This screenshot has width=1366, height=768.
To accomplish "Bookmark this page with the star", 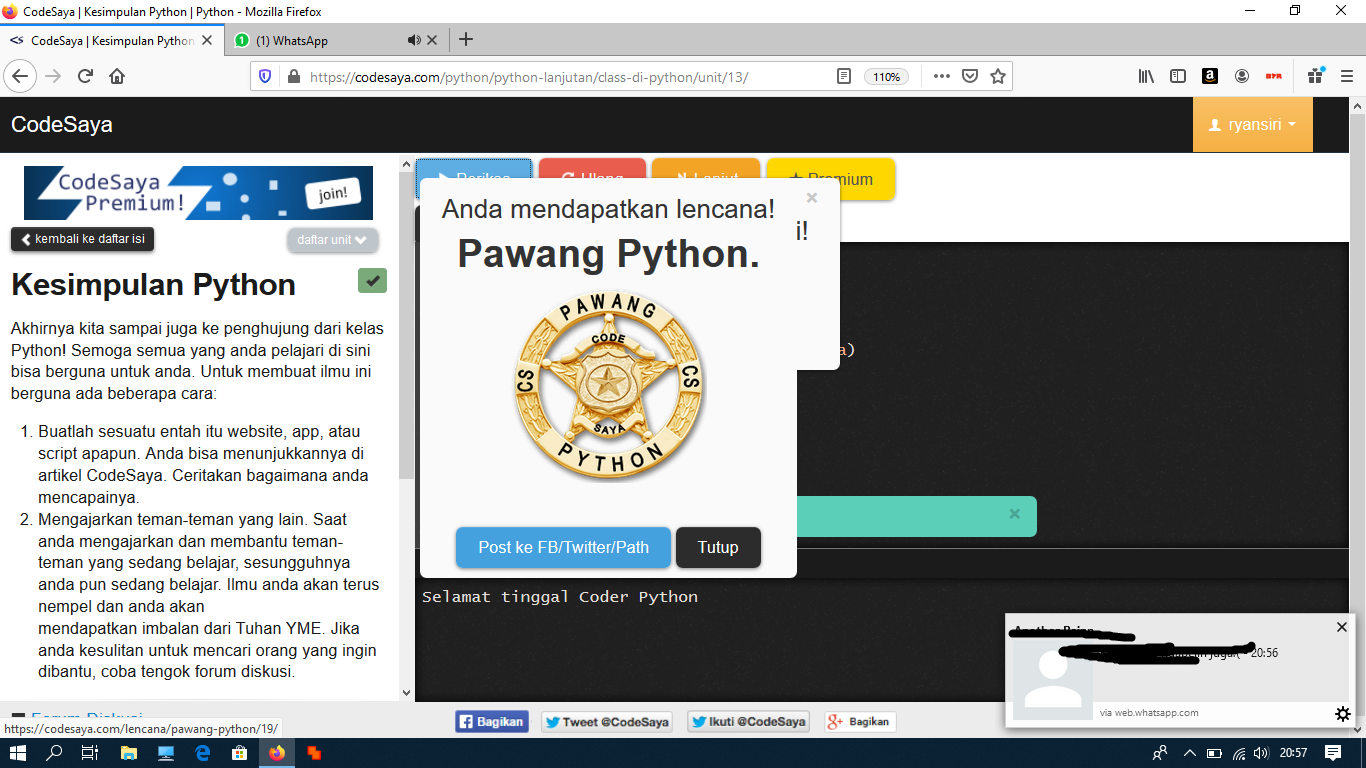I will [997, 76].
